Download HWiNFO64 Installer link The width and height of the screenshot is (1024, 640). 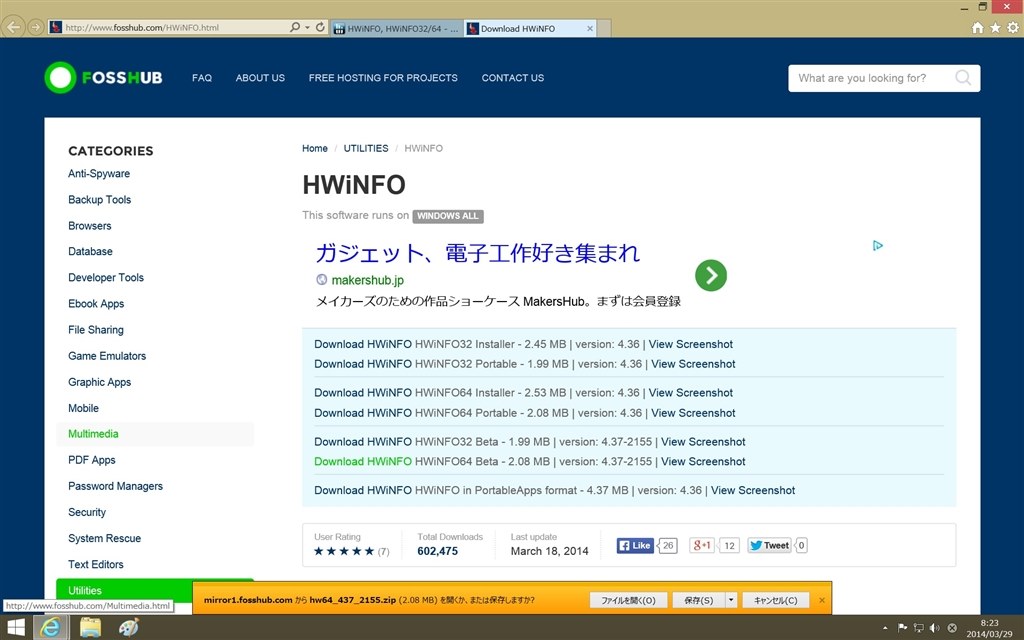tap(363, 392)
